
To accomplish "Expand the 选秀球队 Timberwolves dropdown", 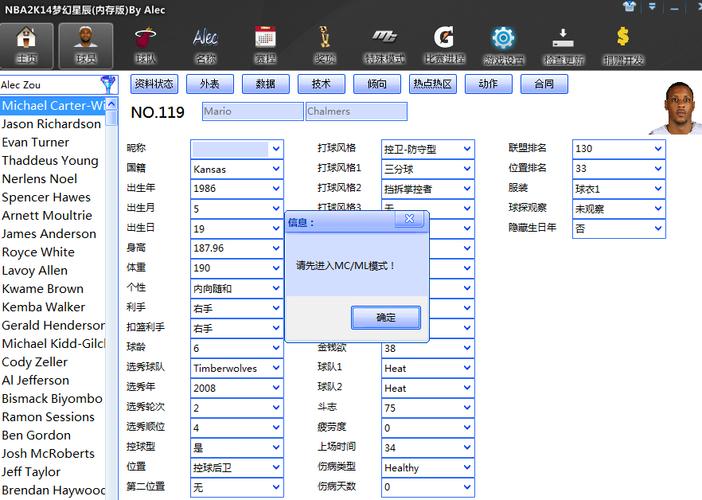I will [x=276, y=368].
